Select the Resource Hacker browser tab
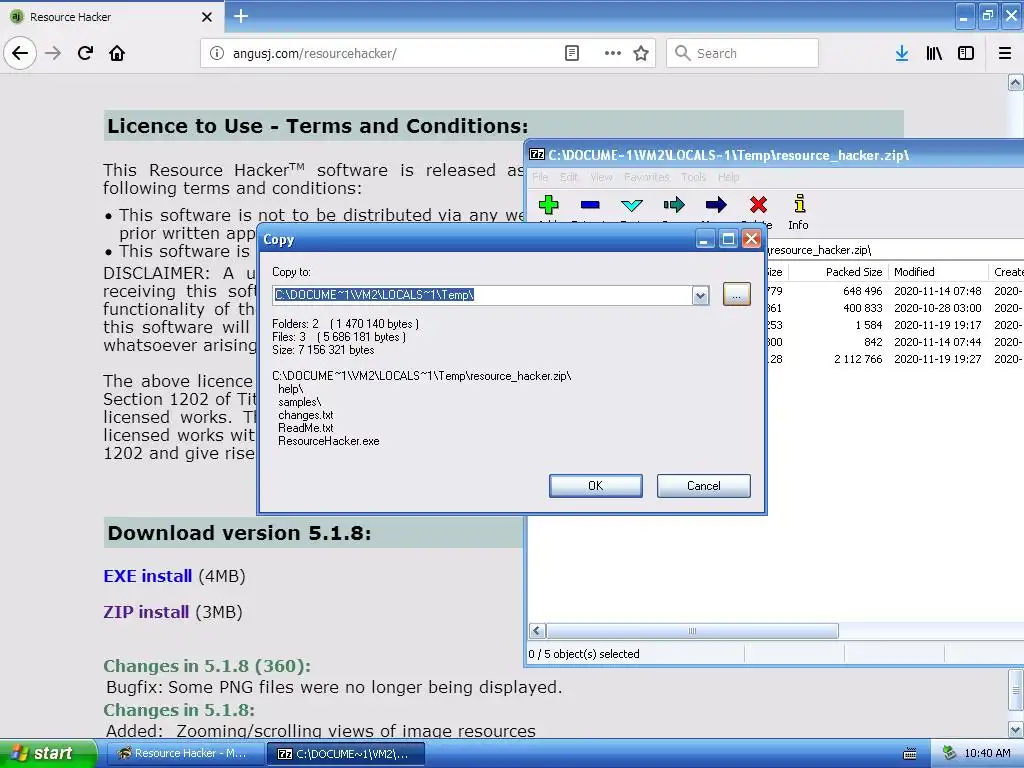Viewport: 1024px width, 768px height. [x=111, y=16]
